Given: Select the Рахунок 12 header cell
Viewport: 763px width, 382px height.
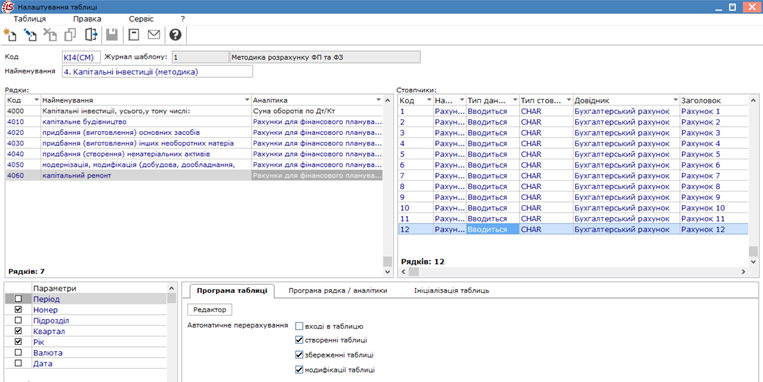Looking at the screenshot, I should click(x=714, y=229).
